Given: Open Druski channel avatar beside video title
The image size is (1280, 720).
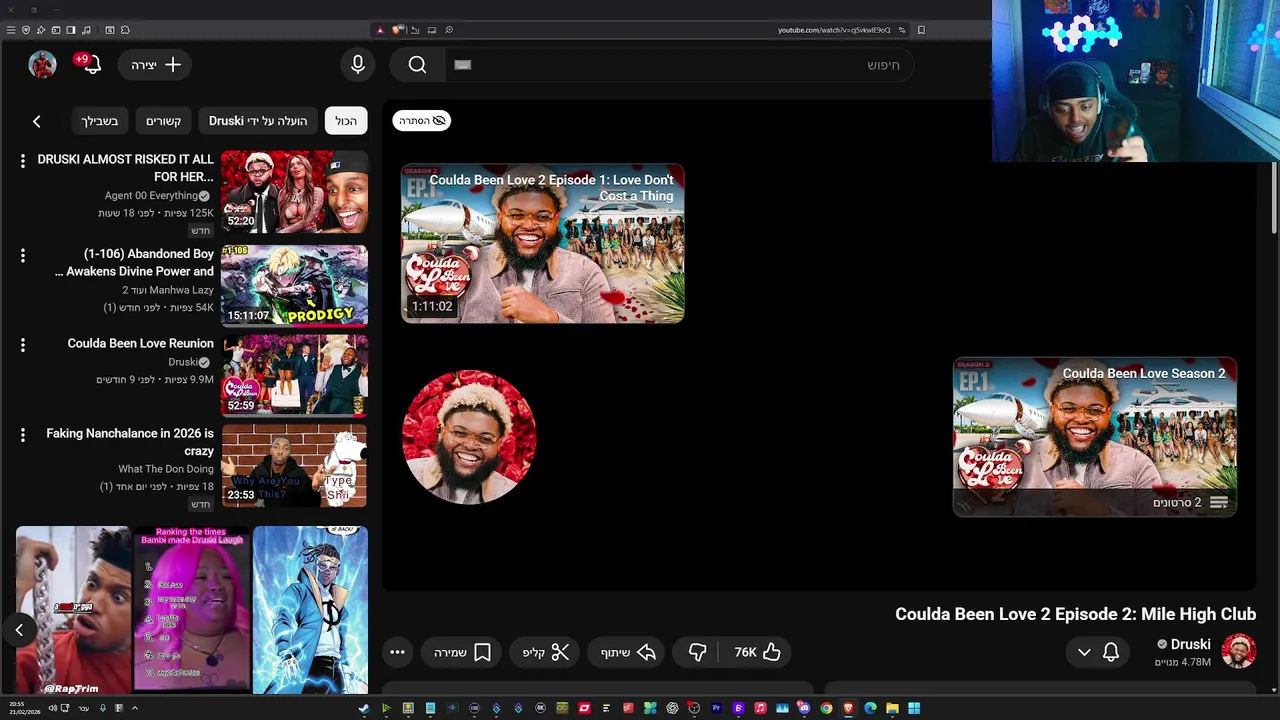Looking at the screenshot, I should pyautogui.click(x=1238, y=652).
